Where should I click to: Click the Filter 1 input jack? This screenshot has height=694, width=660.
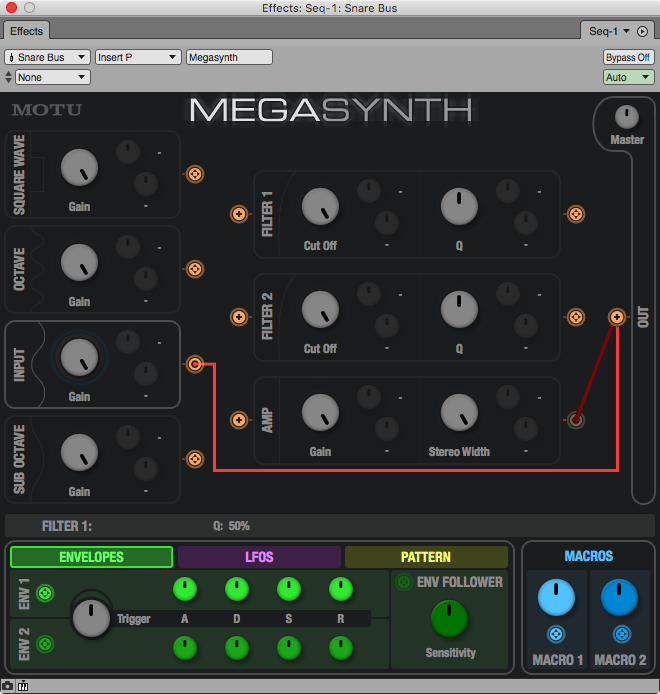(239, 214)
